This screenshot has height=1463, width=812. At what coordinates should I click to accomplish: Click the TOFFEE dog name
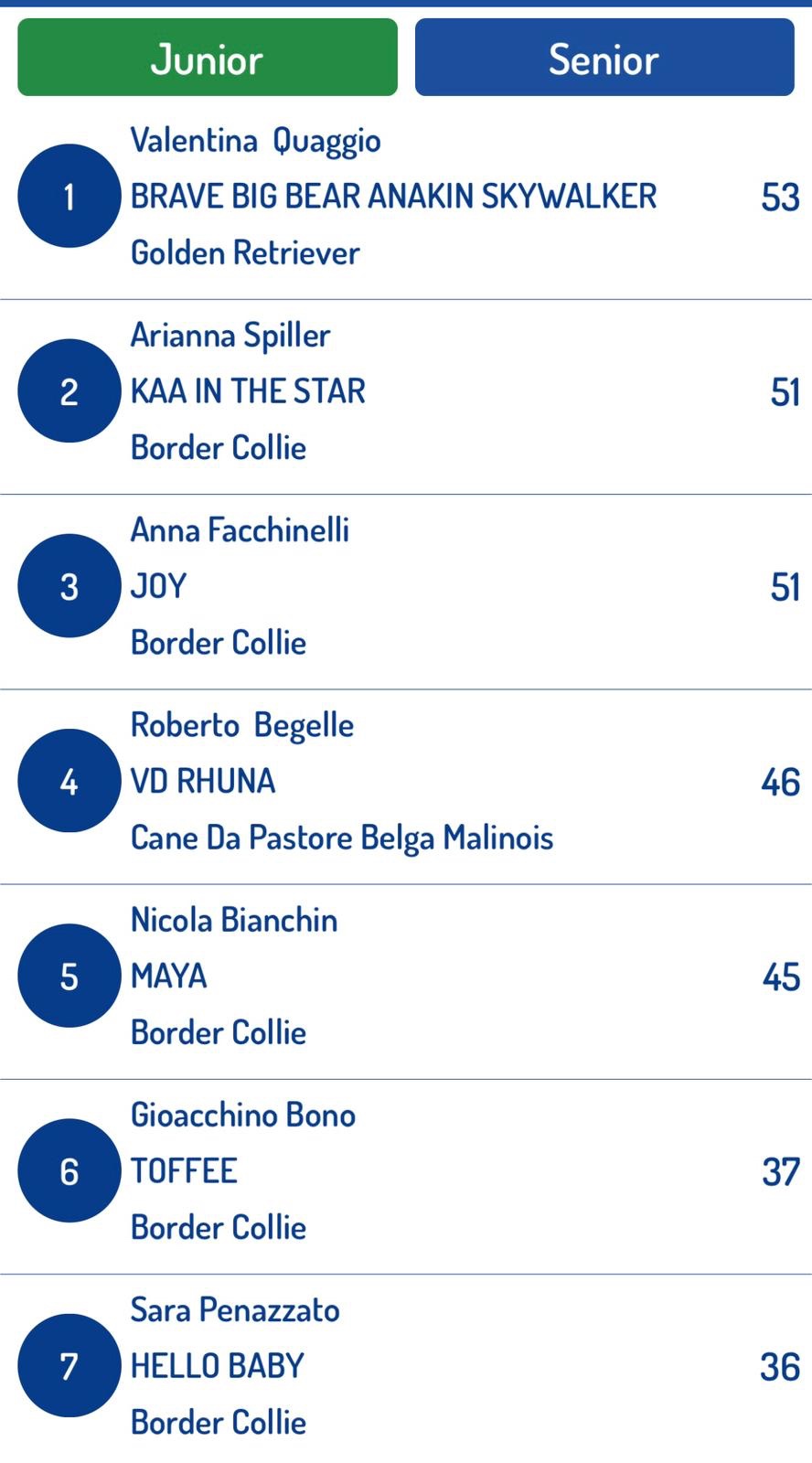[x=184, y=1170]
